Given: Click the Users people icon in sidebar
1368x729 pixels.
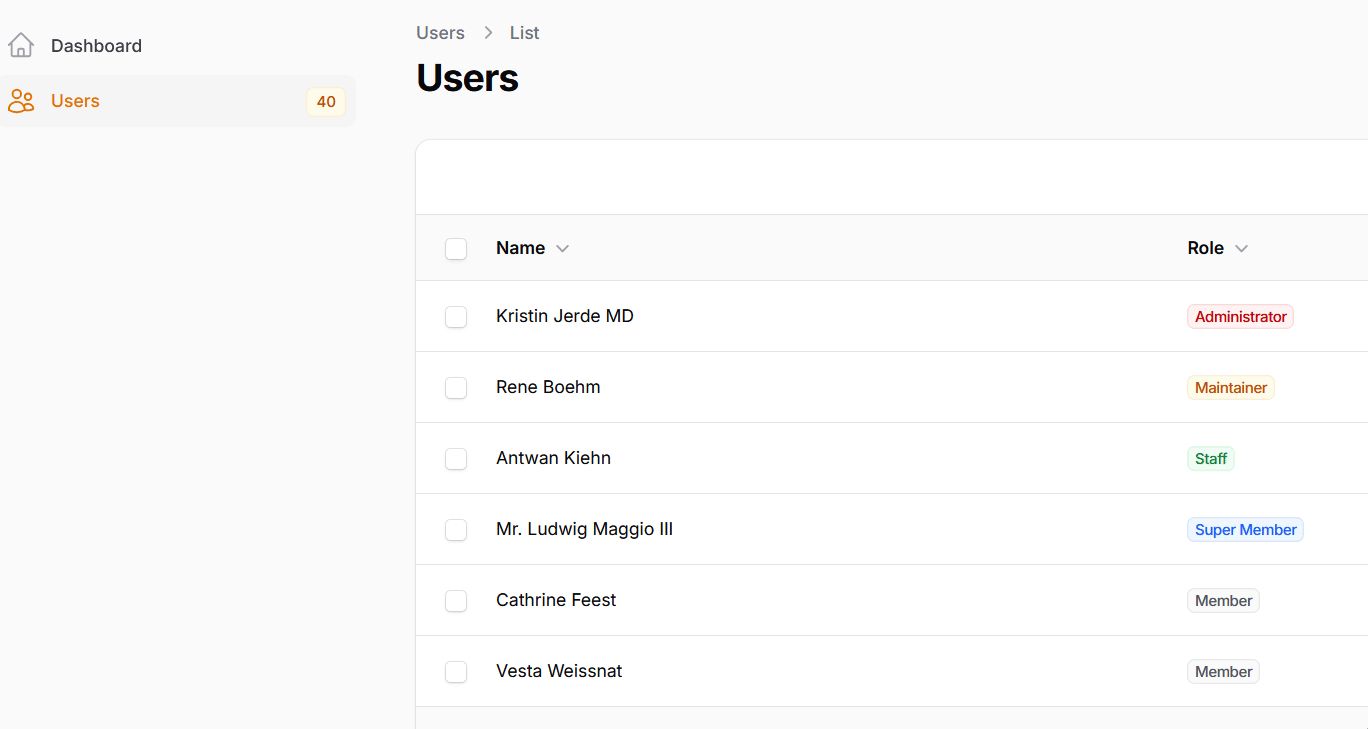Looking at the screenshot, I should 21,101.
